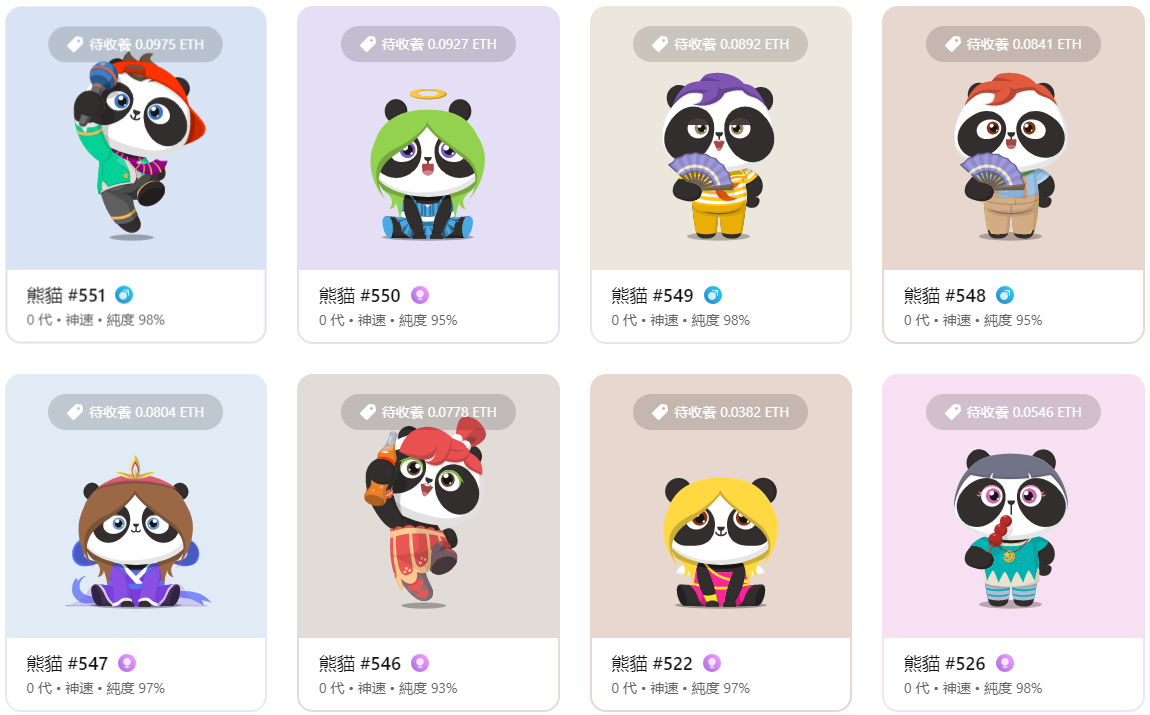Screen dimensions: 1150x715
Task: Open the 熊貓 #526 name link
Action: pos(945,664)
